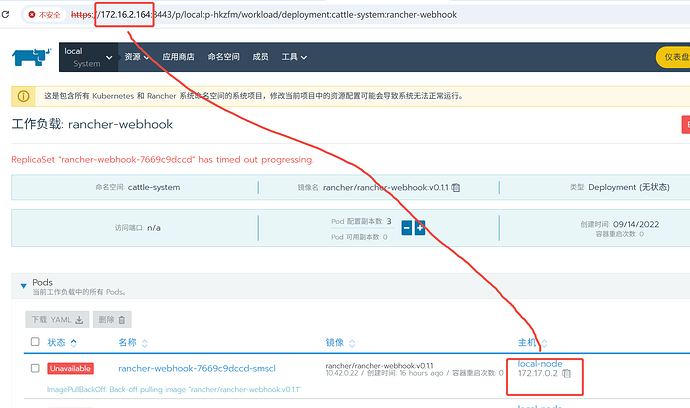
Task: Click the Rancher cow logo
Action: (x=32, y=58)
